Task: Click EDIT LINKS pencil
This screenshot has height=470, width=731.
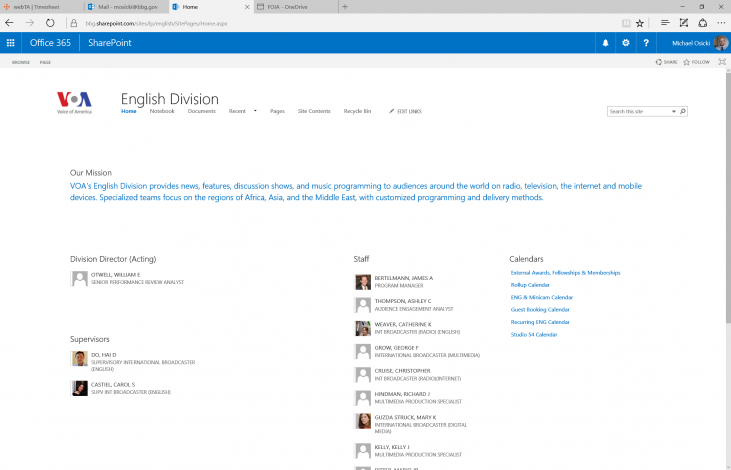Action: click(x=405, y=111)
